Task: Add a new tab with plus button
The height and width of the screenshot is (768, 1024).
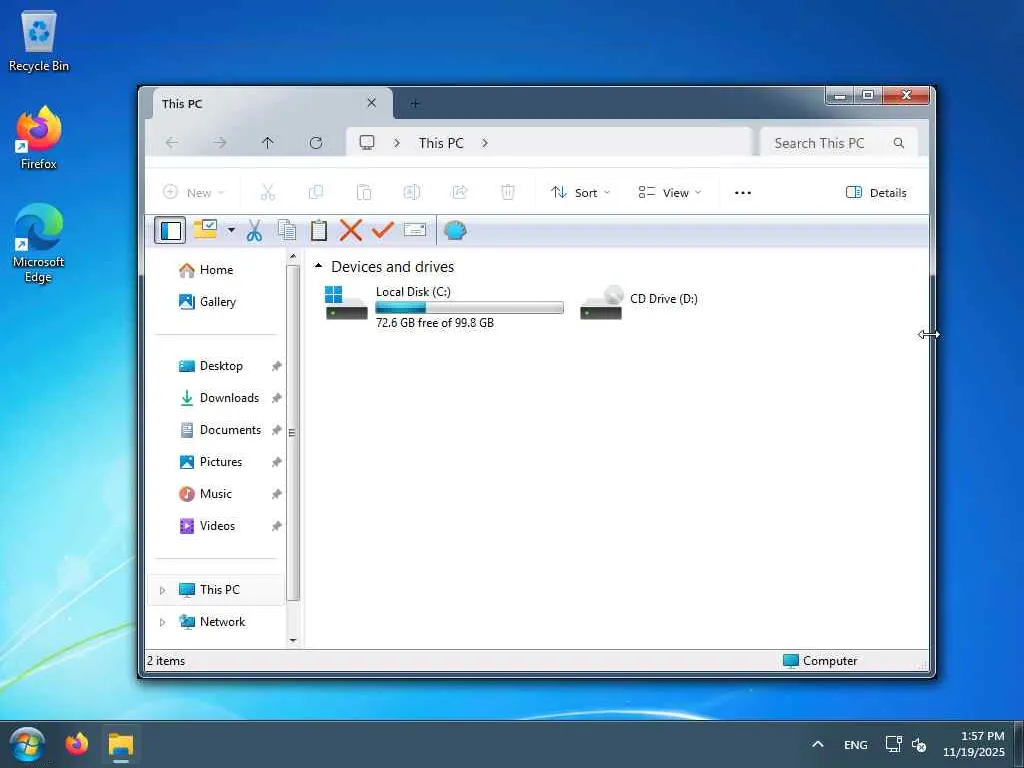Action: point(415,103)
